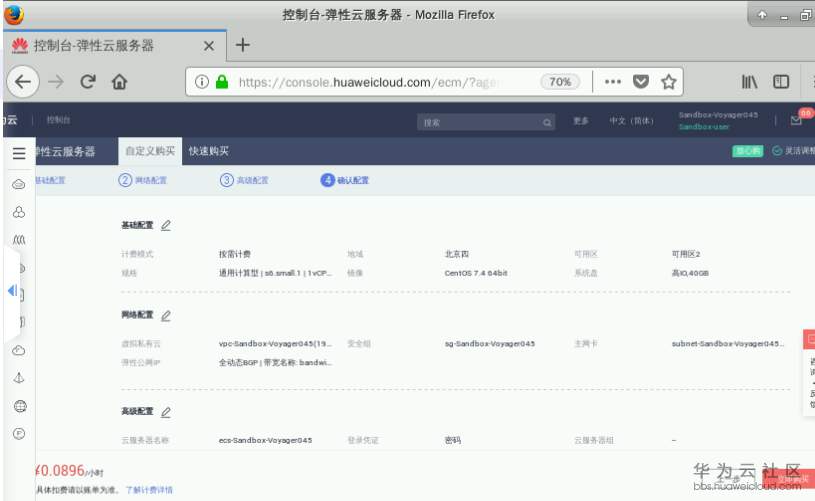Viewport: 815px width, 501px height.
Task: Go back using browser back arrow
Action: 23,82
